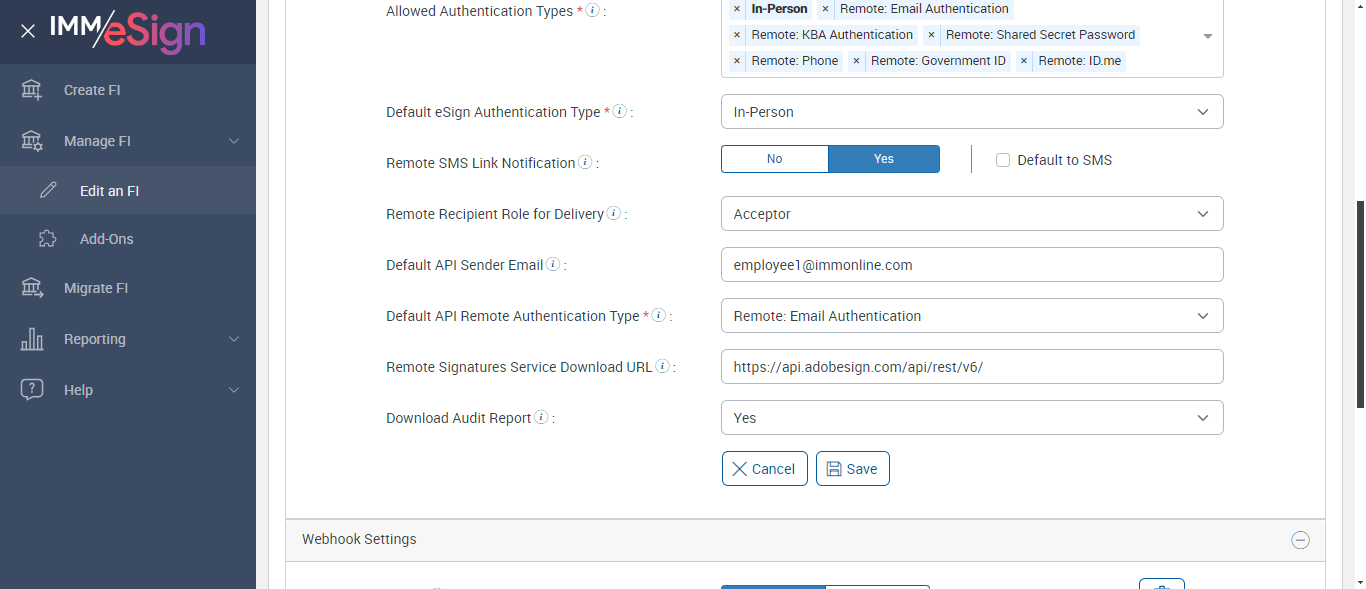Click info icon beside Remote SMS Link Notification
The image size is (1366, 589).
click(585, 162)
